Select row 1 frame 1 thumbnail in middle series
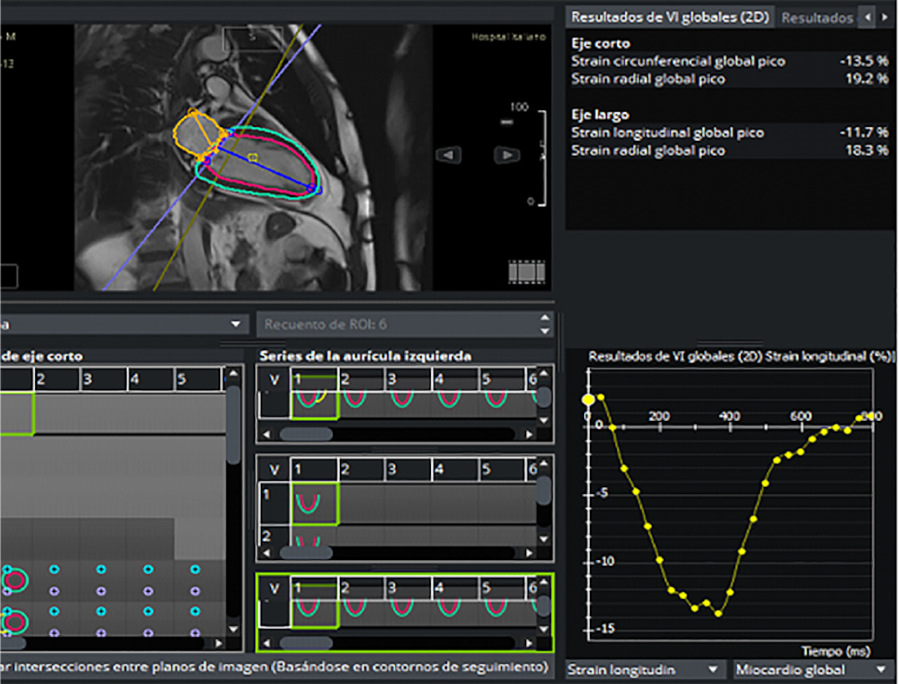 point(315,502)
